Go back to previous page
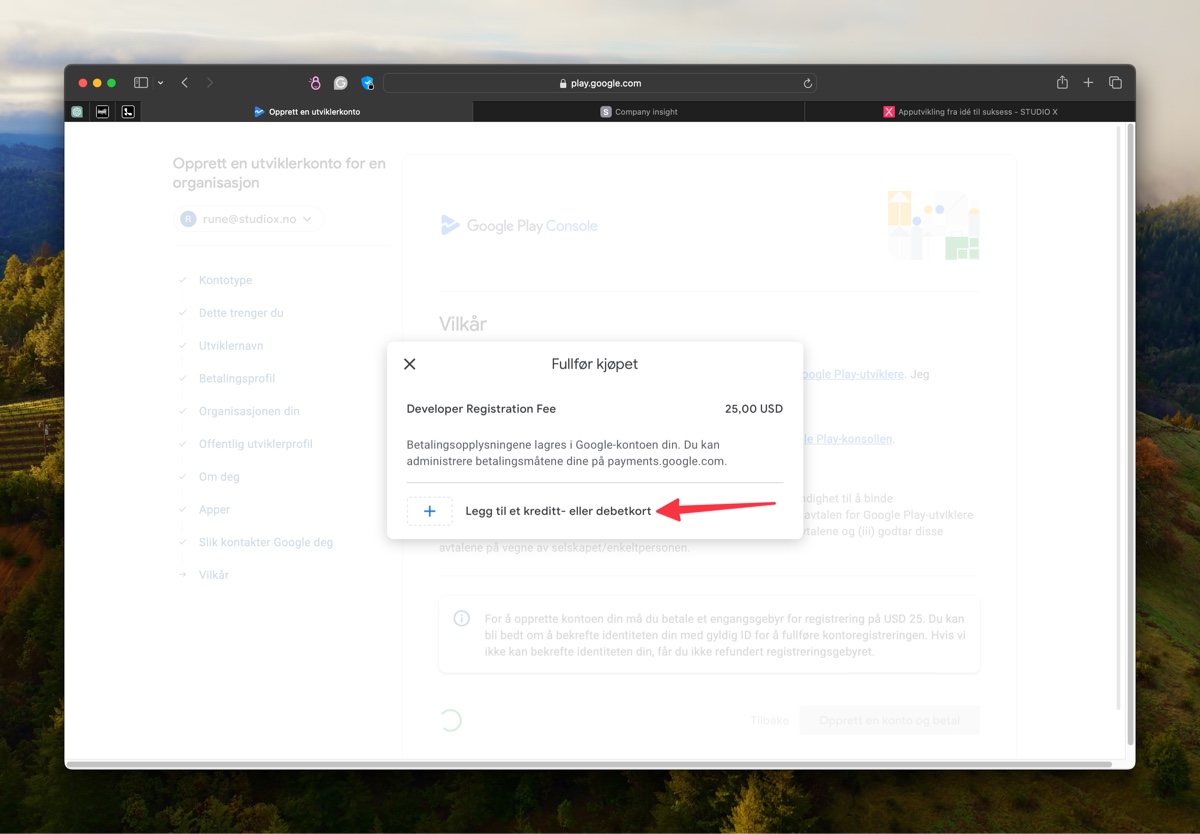This screenshot has width=1200, height=834. pyautogui.click(x=185, y=83)
